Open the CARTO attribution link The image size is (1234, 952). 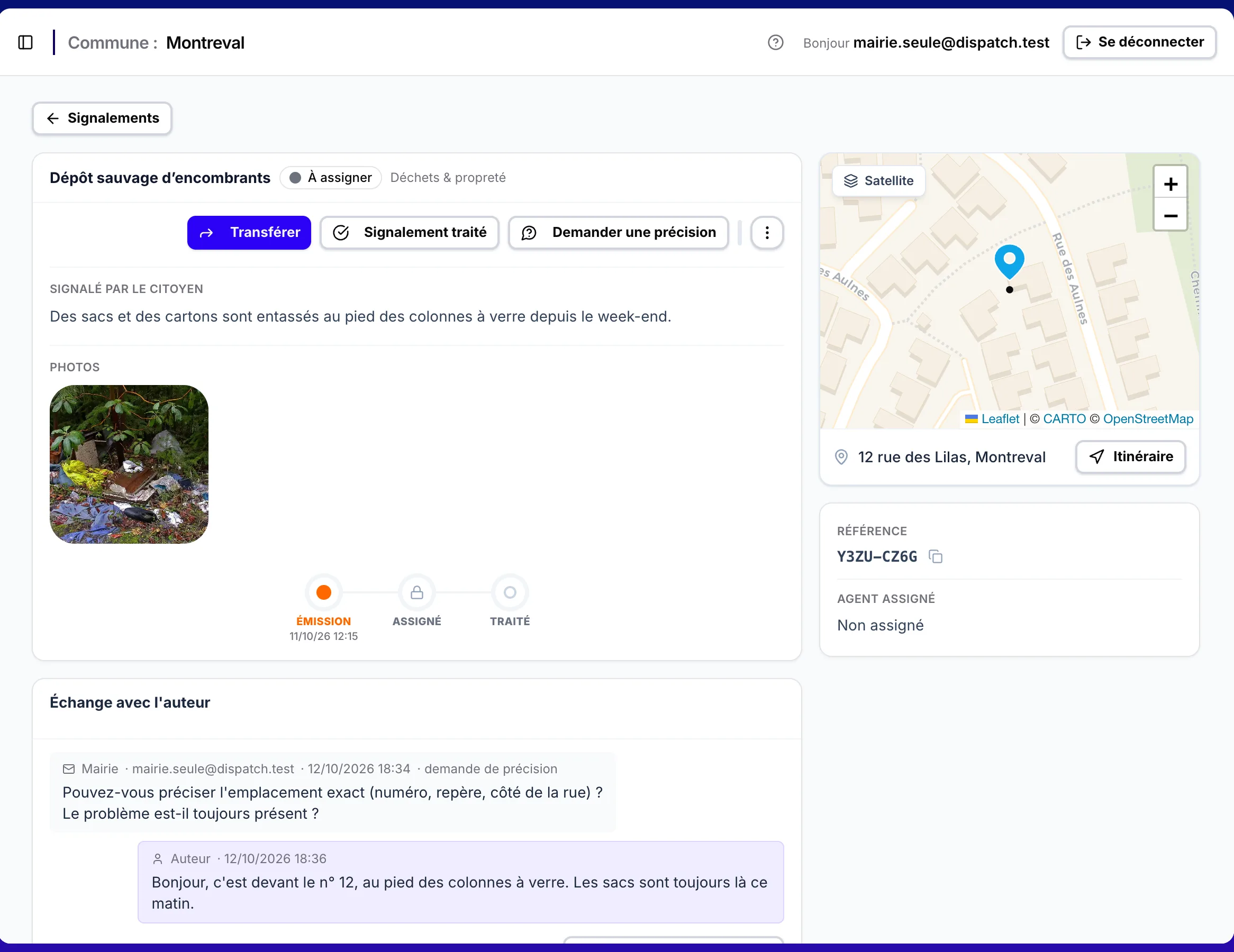[x=1064, y=419]
